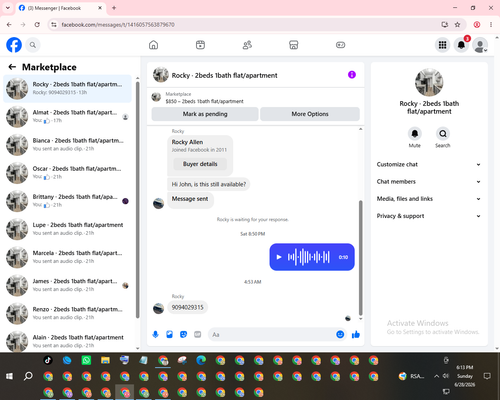Click Rocky's apartment profile picture in right panel

point(429,82)
